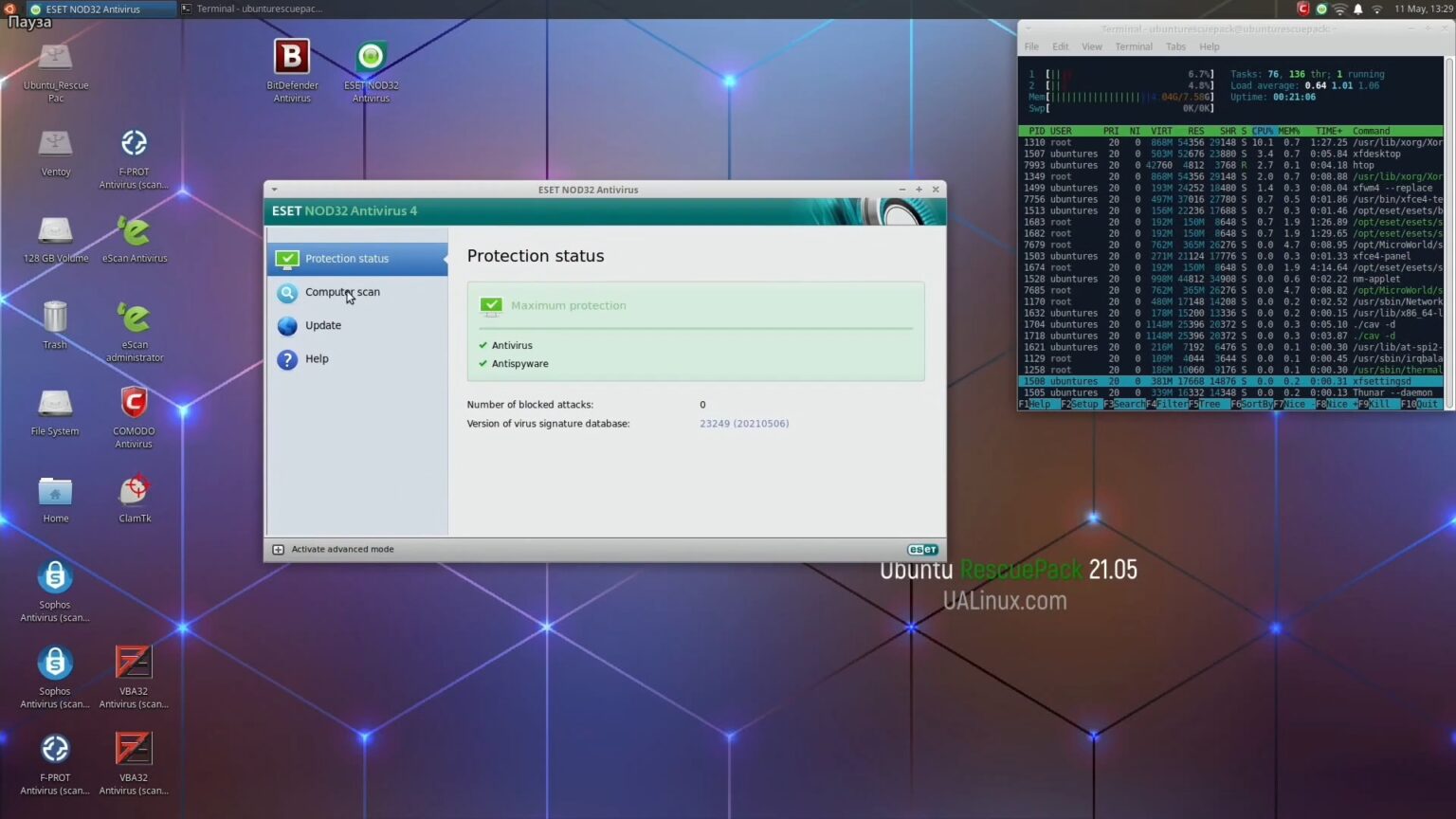Click the Number of blocked attacks label

[x=530, y=405]
